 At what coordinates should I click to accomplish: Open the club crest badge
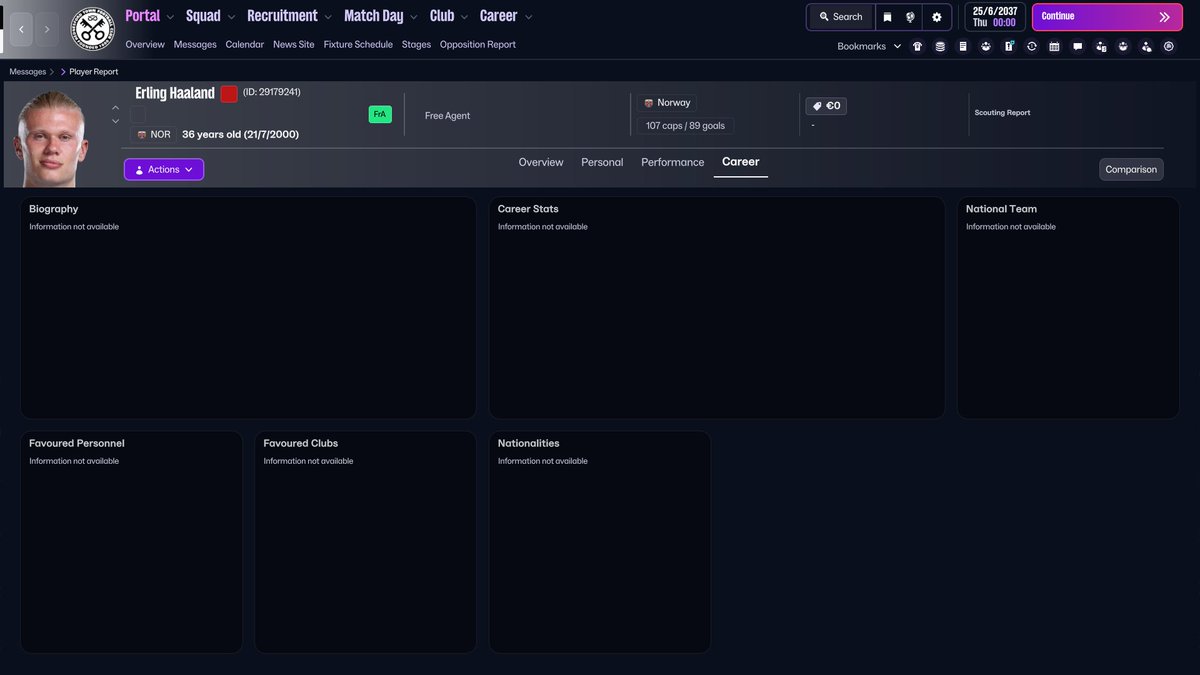[x=92, y=30]
